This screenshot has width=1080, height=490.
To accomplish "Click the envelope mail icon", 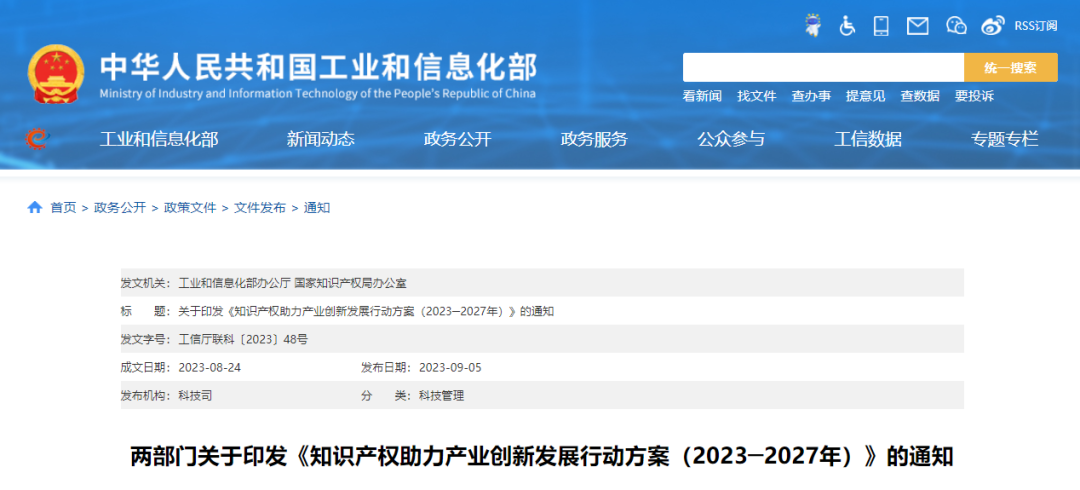I will coord(917,26).
